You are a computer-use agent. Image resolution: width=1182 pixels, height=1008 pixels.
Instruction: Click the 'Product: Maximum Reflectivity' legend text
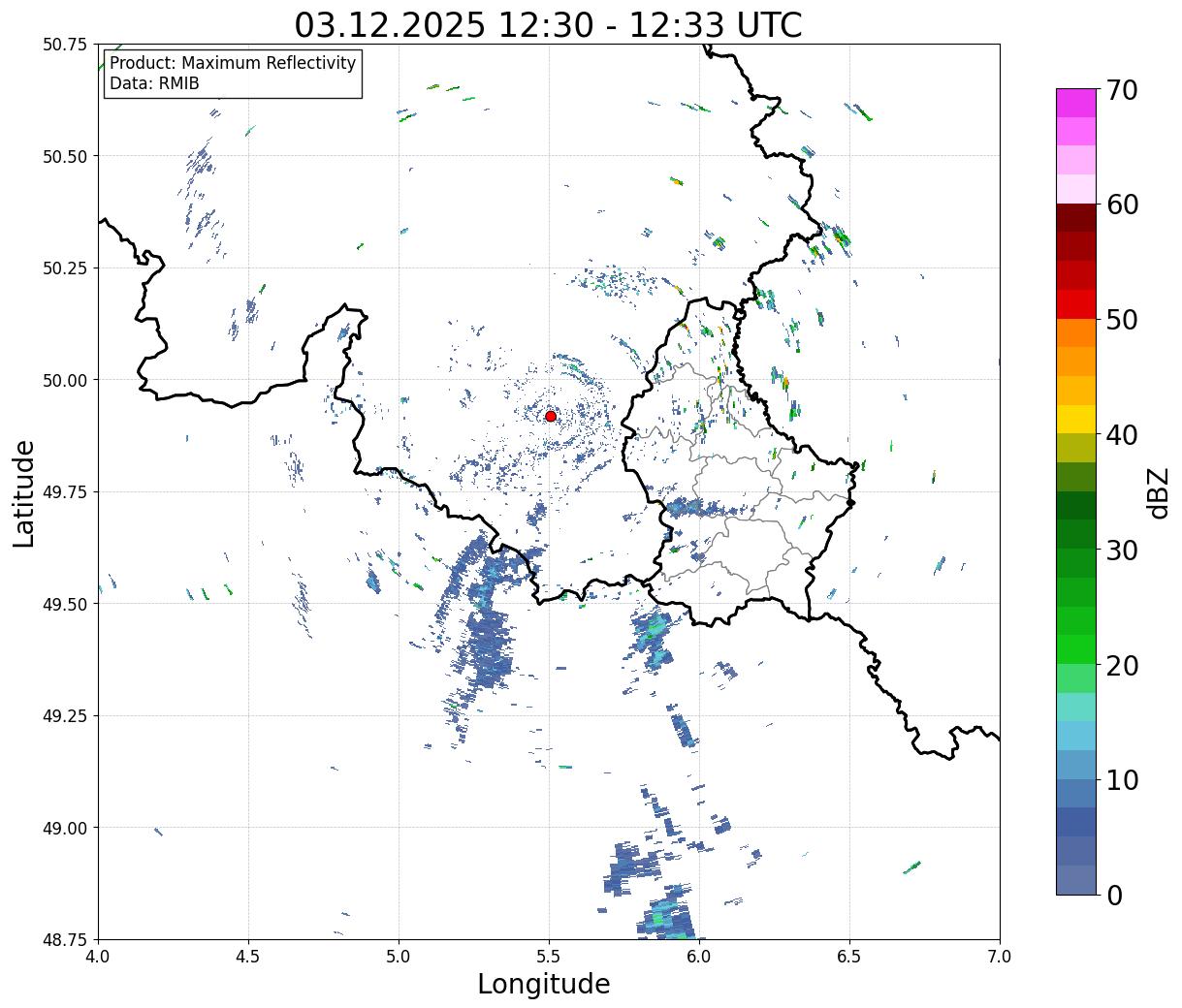(x=233, y=63)
